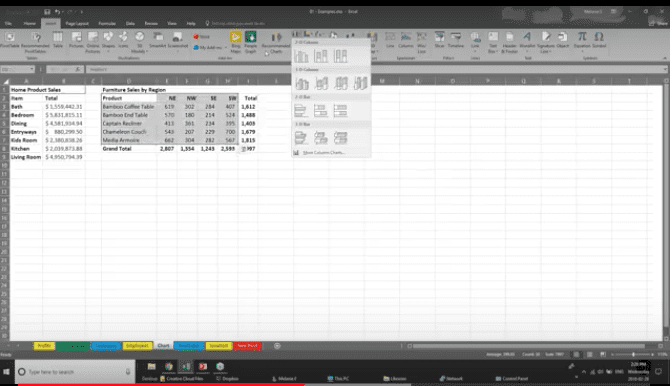This screenshot has width=672, height=386.
Task: Pick 3-D Stacked Bar chart
Action: pyautogui.click(x=321, y=138)
